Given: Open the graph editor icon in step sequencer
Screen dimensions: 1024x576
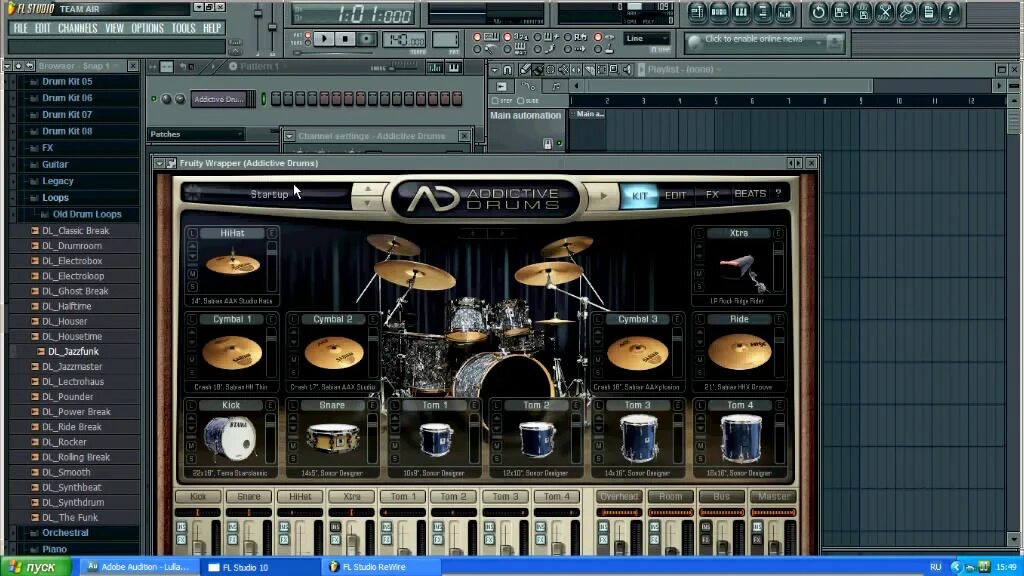Looking at the screenshot, I should [434, 67].
